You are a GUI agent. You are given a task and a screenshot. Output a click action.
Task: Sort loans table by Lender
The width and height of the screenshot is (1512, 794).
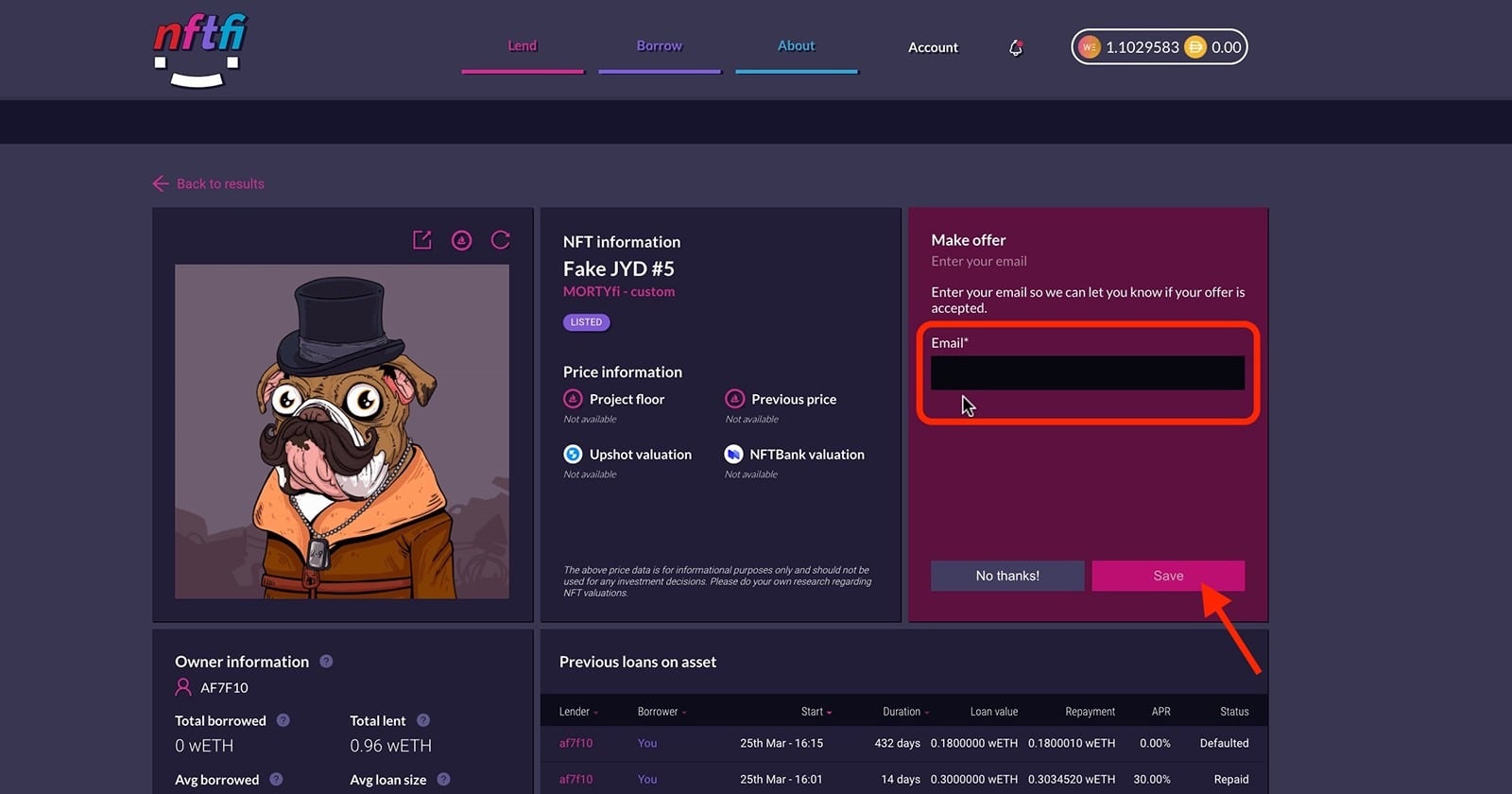coord(578,712)
